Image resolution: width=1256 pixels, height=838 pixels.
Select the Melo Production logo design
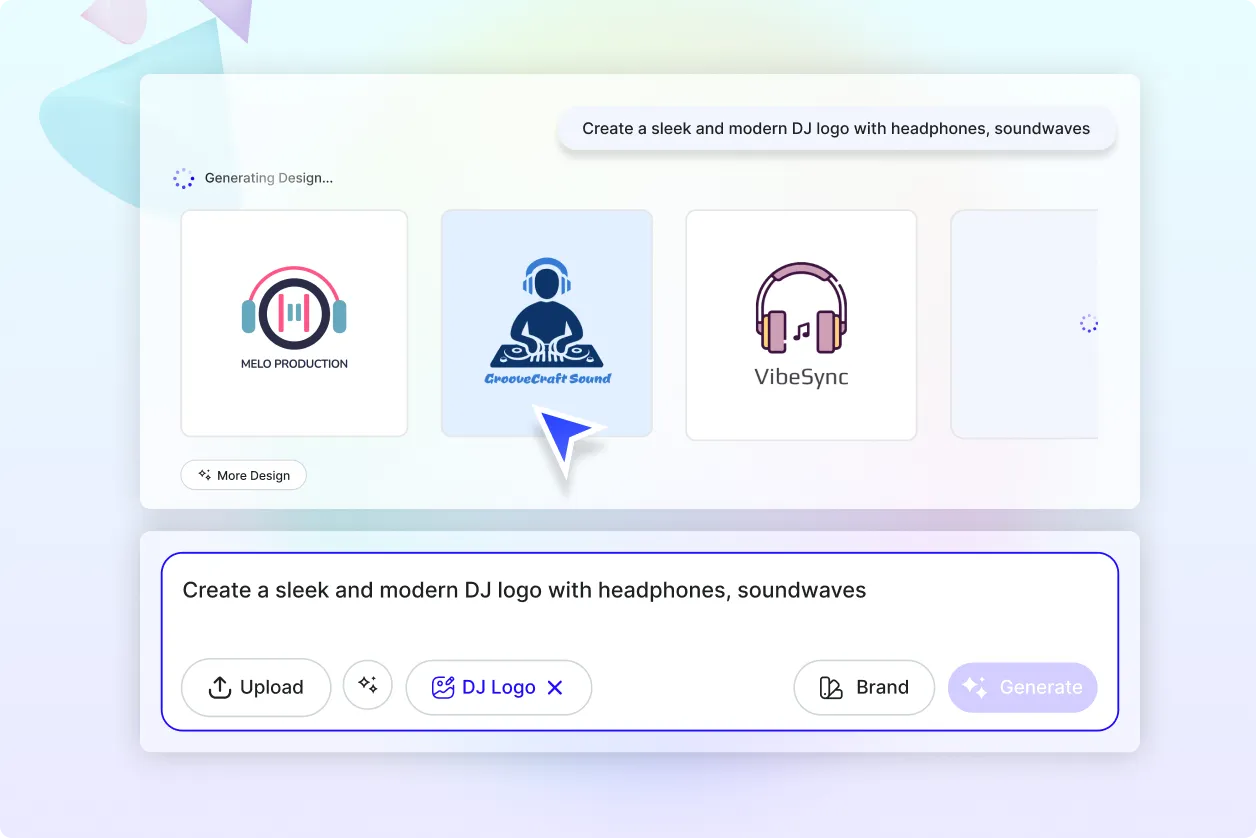point(294,323)
